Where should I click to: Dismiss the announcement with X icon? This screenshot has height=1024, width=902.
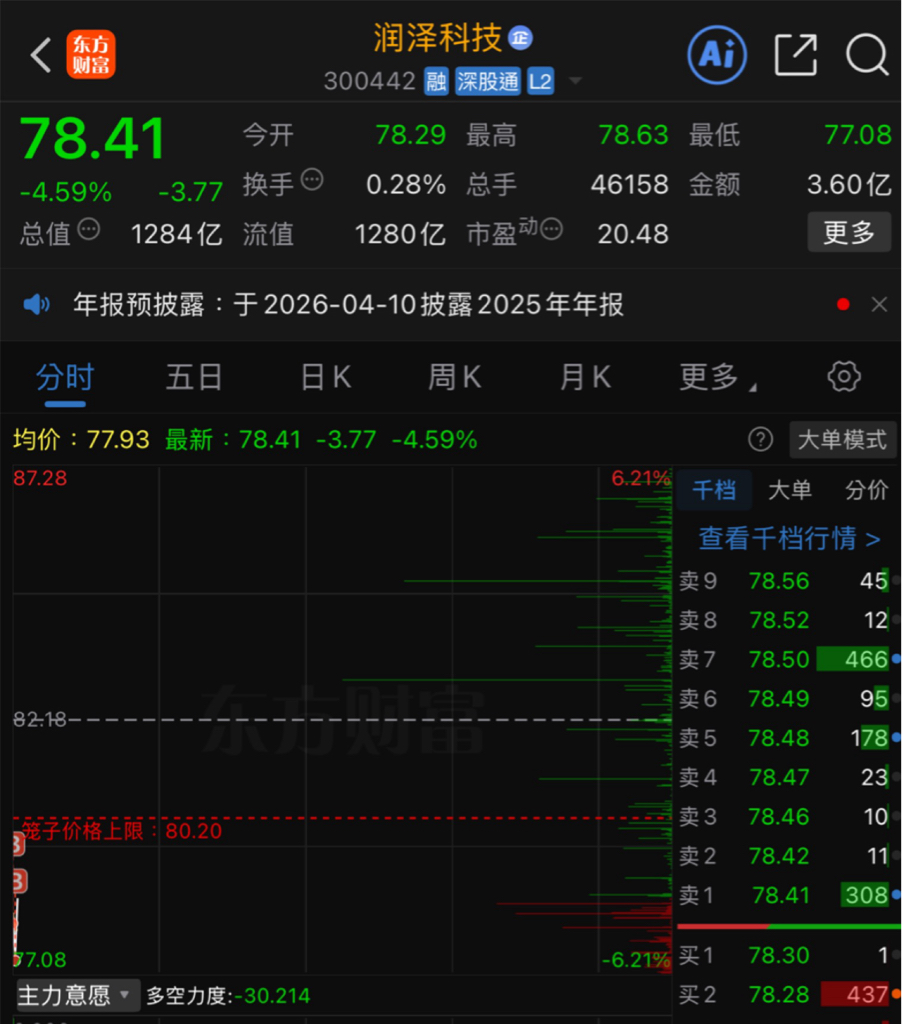click(x=879, y=304)
